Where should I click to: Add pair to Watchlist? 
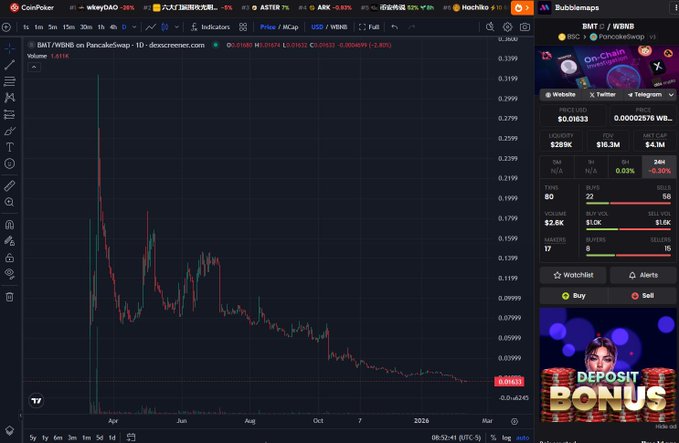pos(573,275)
